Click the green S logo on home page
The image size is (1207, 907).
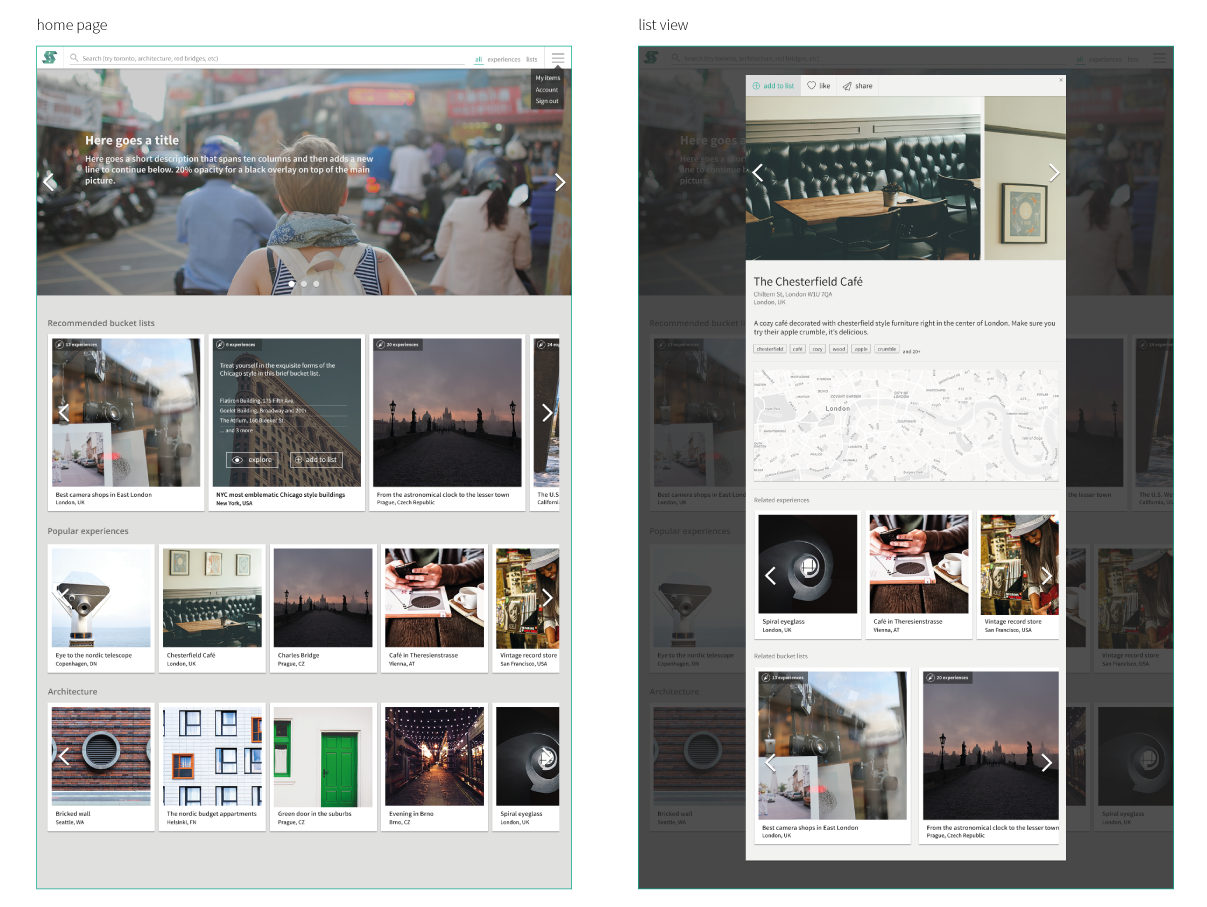point(49,58)
